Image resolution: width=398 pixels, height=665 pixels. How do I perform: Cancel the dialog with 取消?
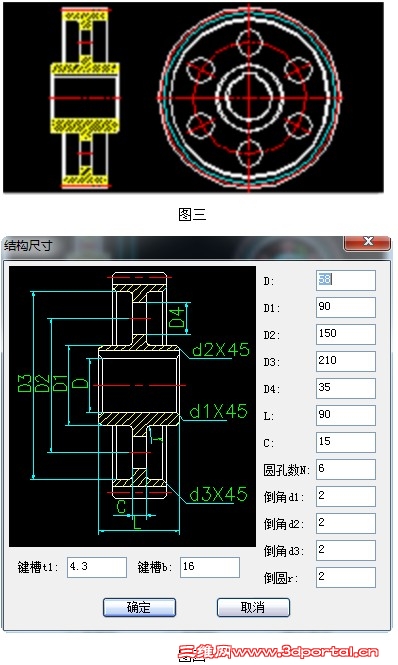(253, 607)
